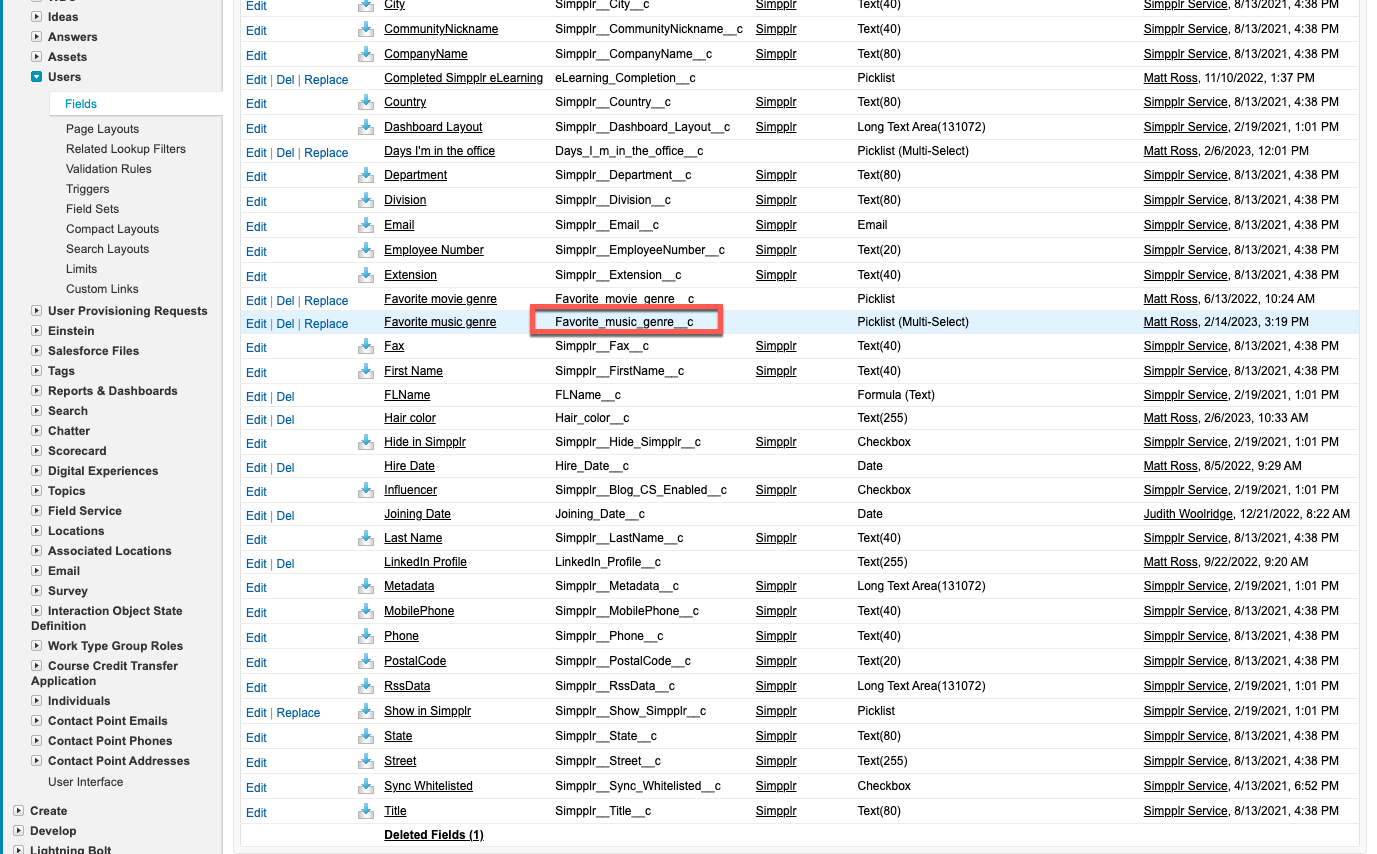Expand User Provisioning Requests node
The width and height of the screenshot is (1377, 854).
click(37, 311)
